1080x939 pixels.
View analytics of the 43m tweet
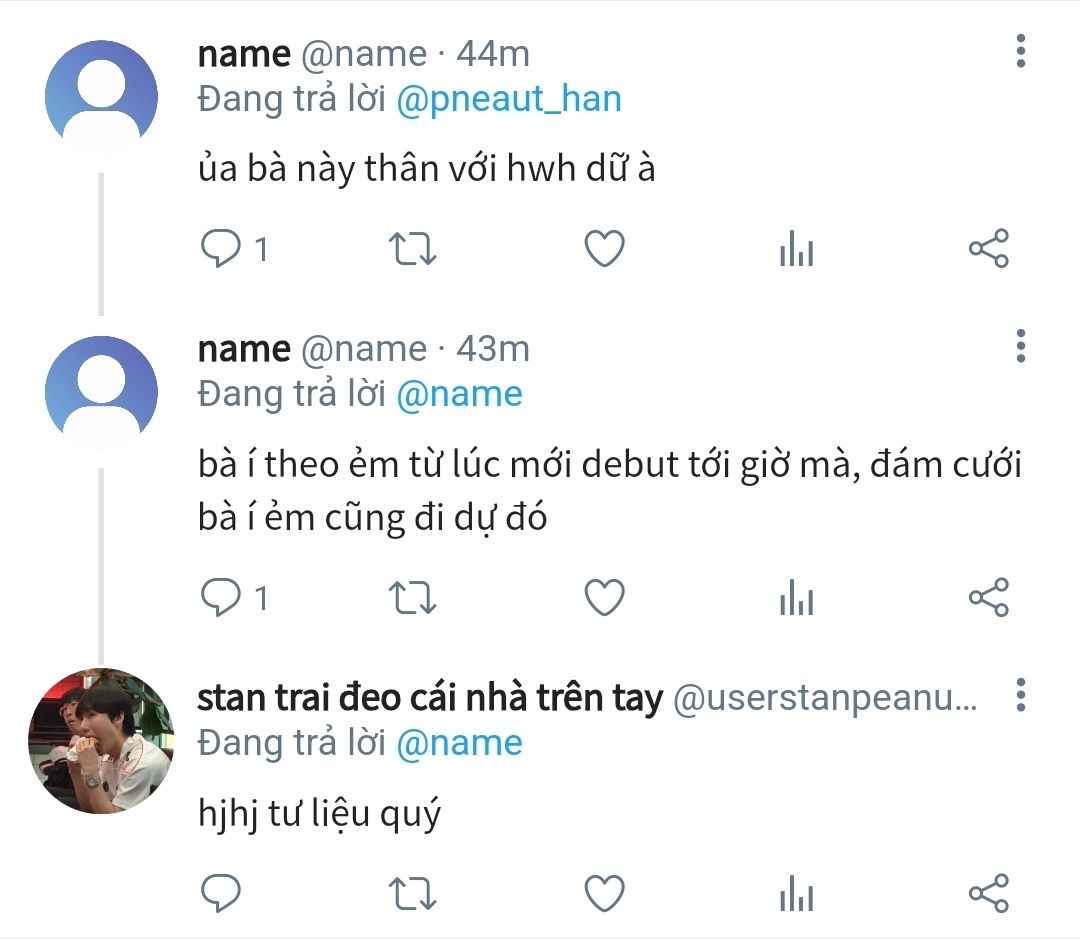click(796, 598)
